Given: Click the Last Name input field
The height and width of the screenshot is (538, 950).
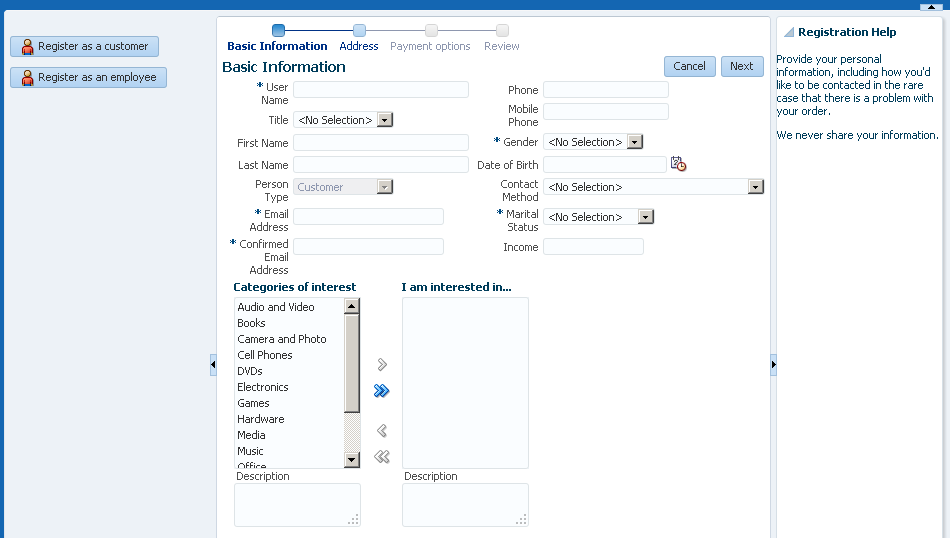Looking at the screenshot, I should pos(381,164).
